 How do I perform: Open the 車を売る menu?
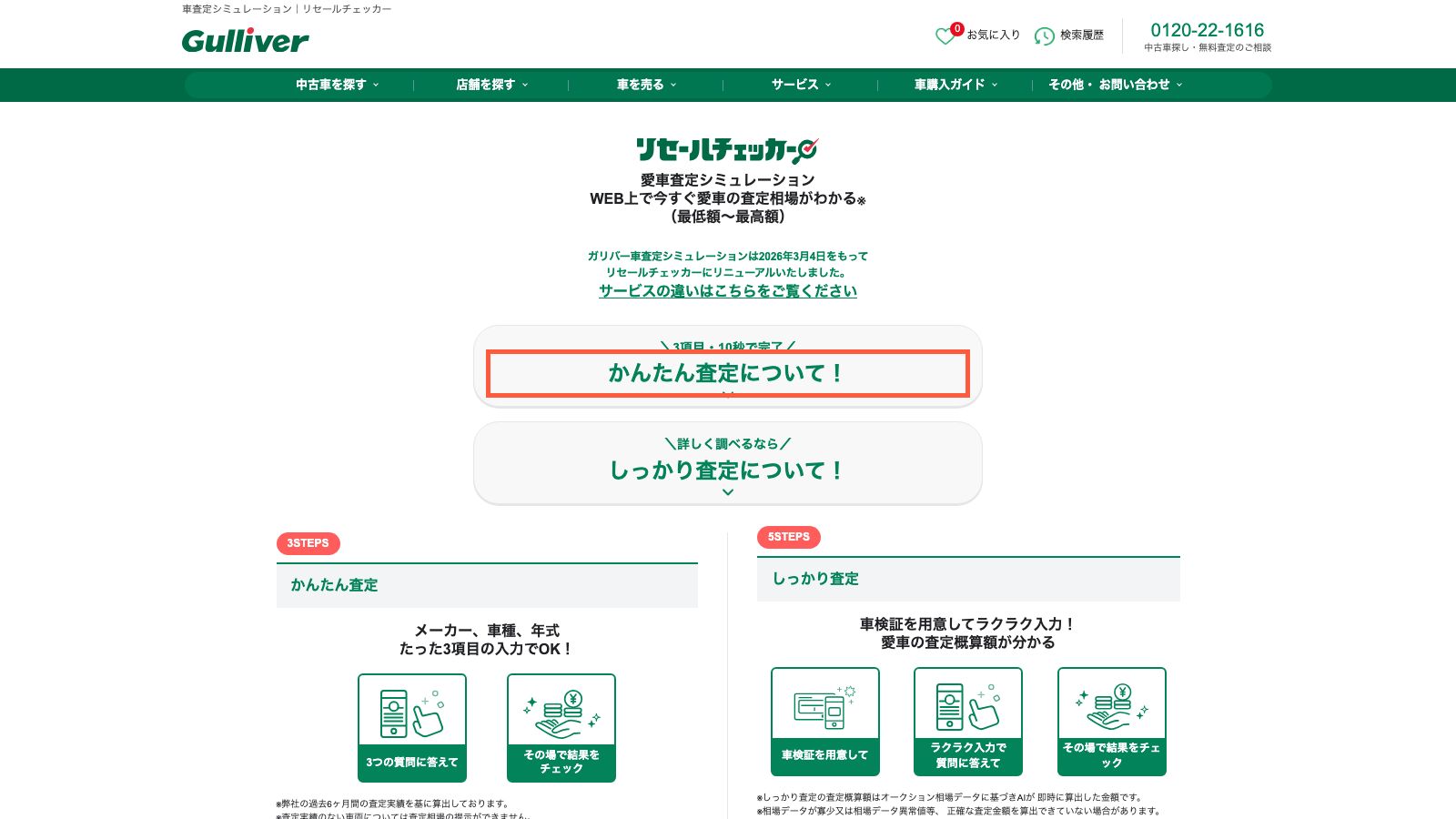(646, 85)
